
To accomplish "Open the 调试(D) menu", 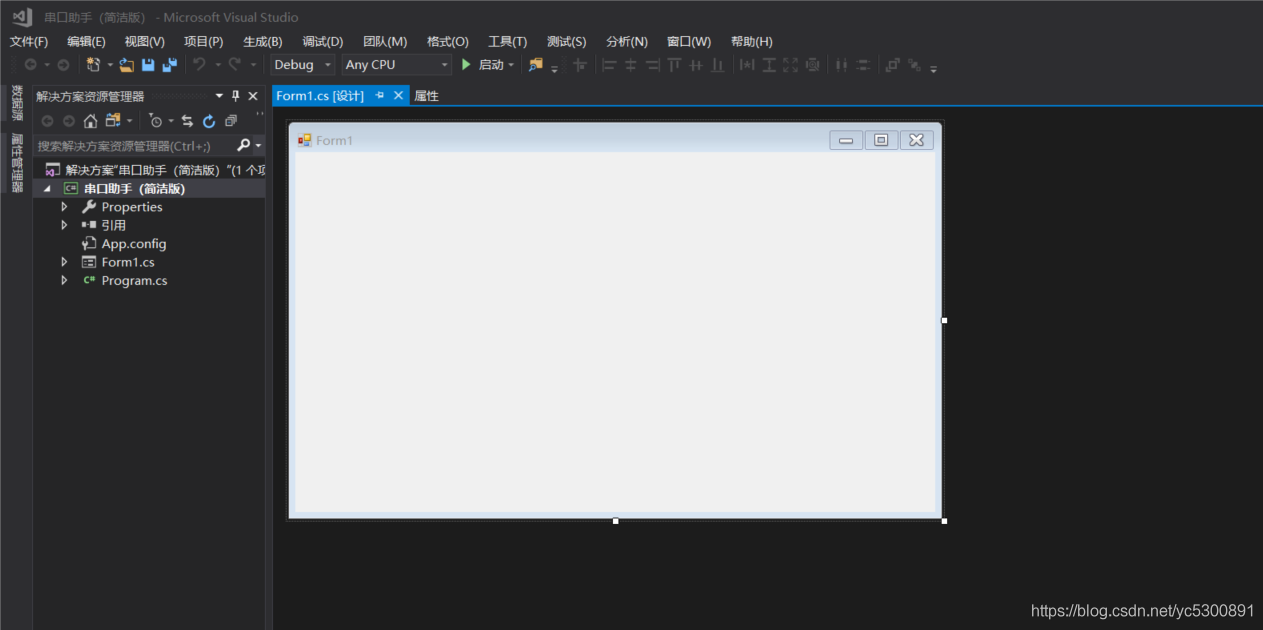I will click(322, 41).
